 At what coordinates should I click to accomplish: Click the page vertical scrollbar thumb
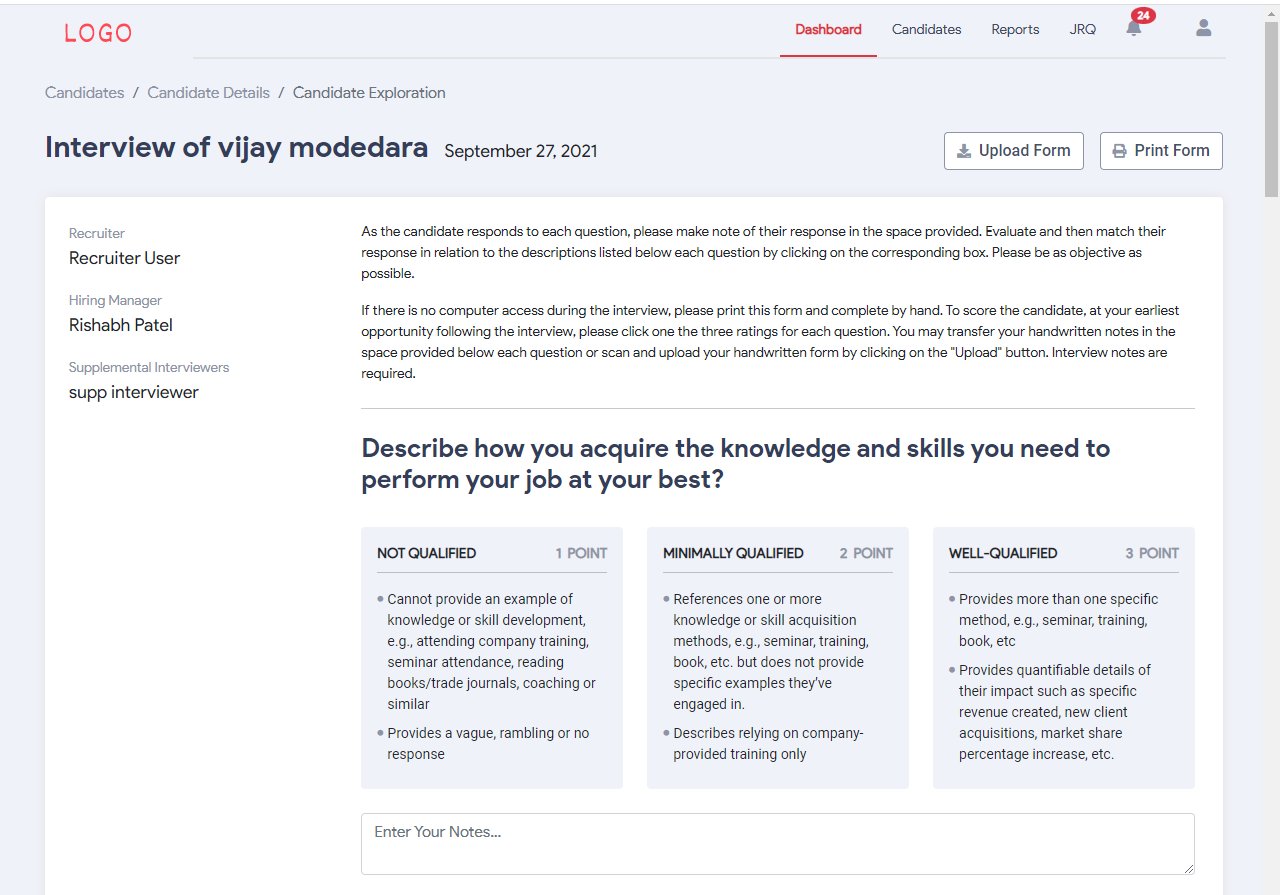(x=1271, y=110)
